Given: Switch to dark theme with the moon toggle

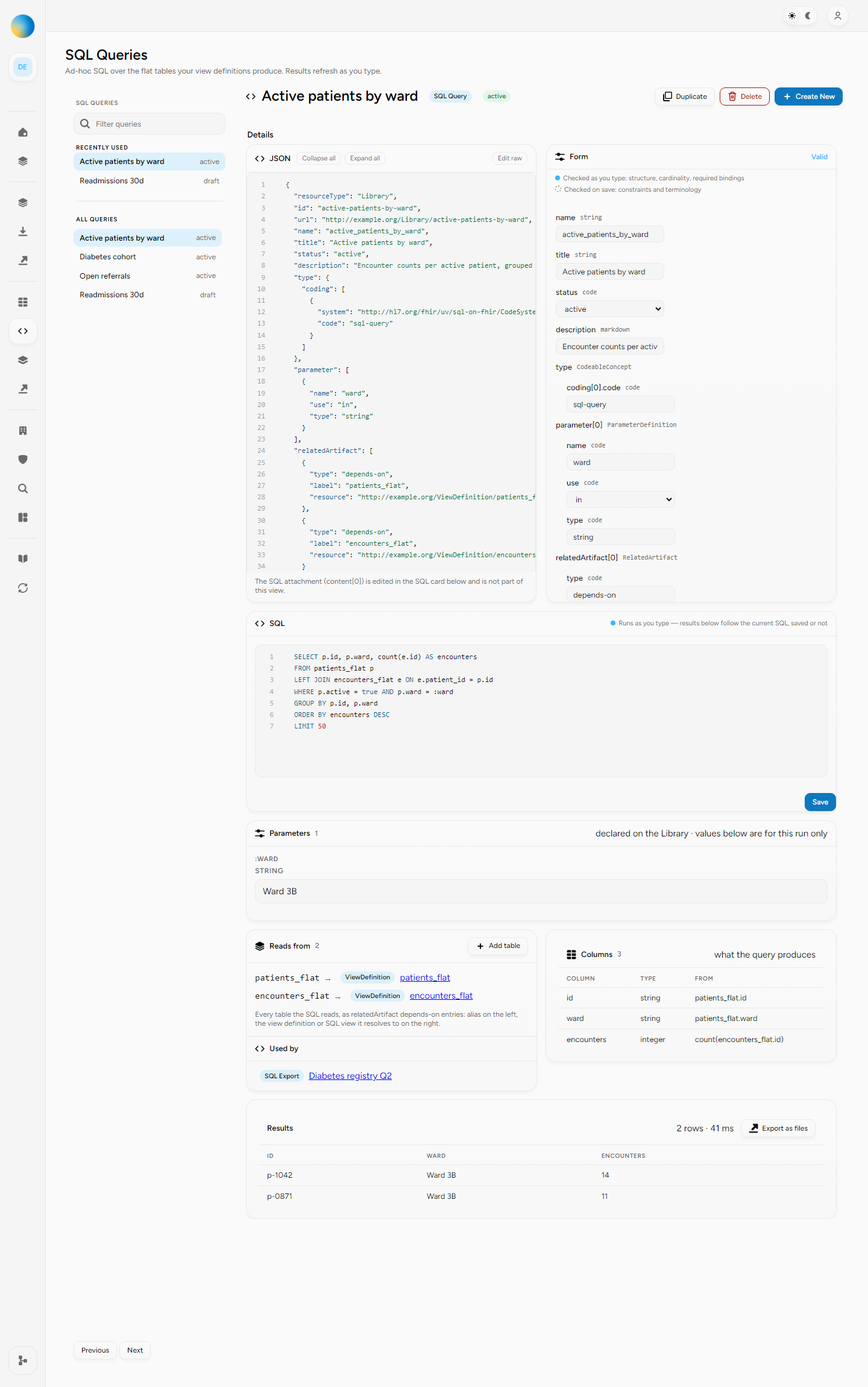Looking at the screenshot, I should point(808,16).
